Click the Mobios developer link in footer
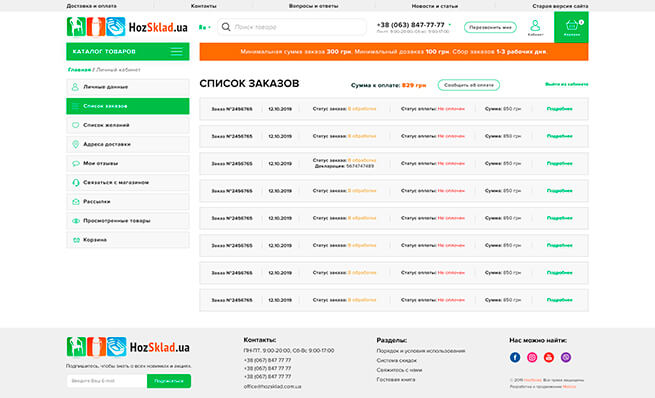The image size is (655, 398). pos(569,387)
